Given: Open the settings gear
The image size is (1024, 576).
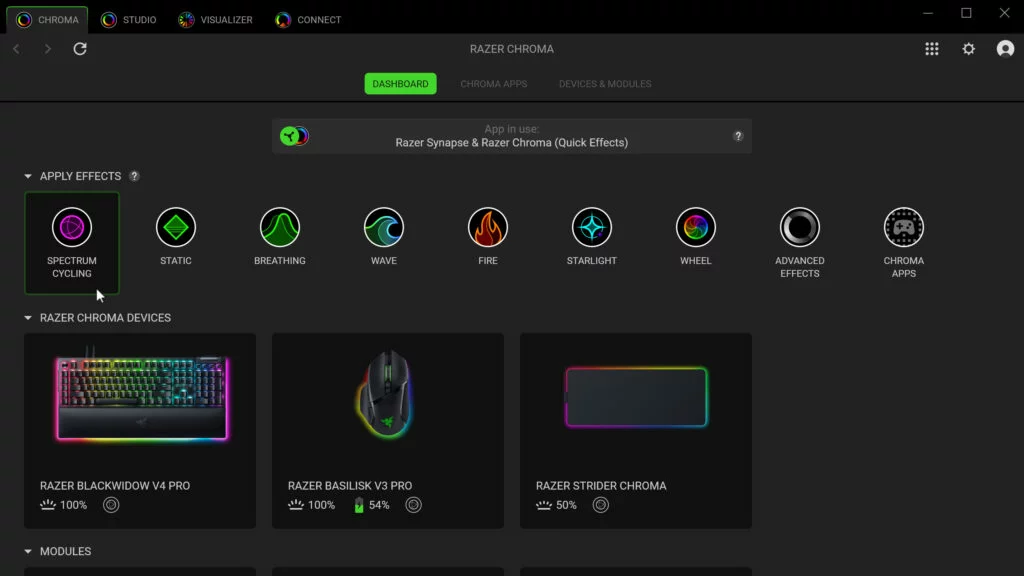Looking at the screenshot, I should tap(968, 49).
